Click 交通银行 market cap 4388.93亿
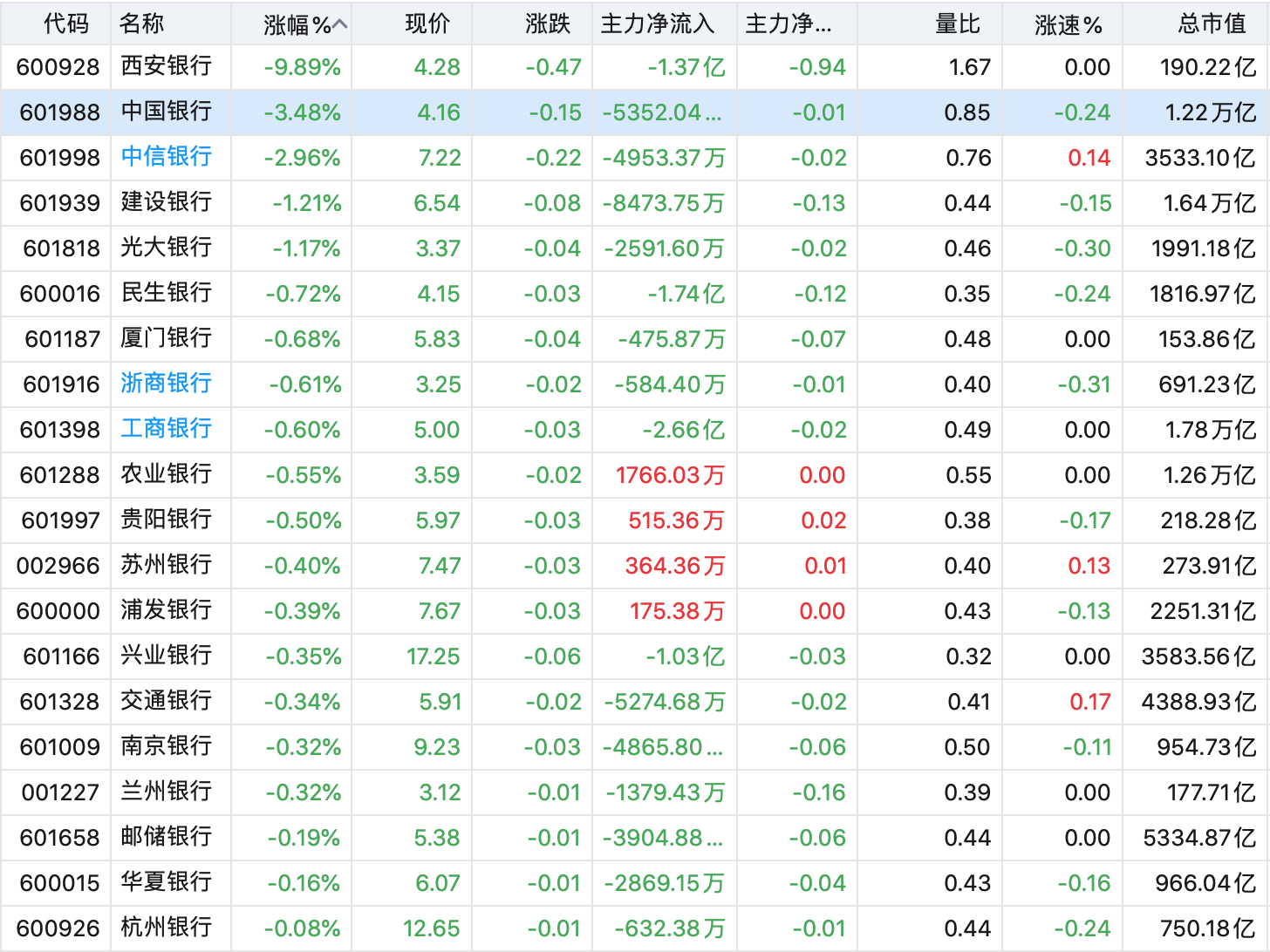The width and height of the screenshot is (1270, 952). 1199,702
